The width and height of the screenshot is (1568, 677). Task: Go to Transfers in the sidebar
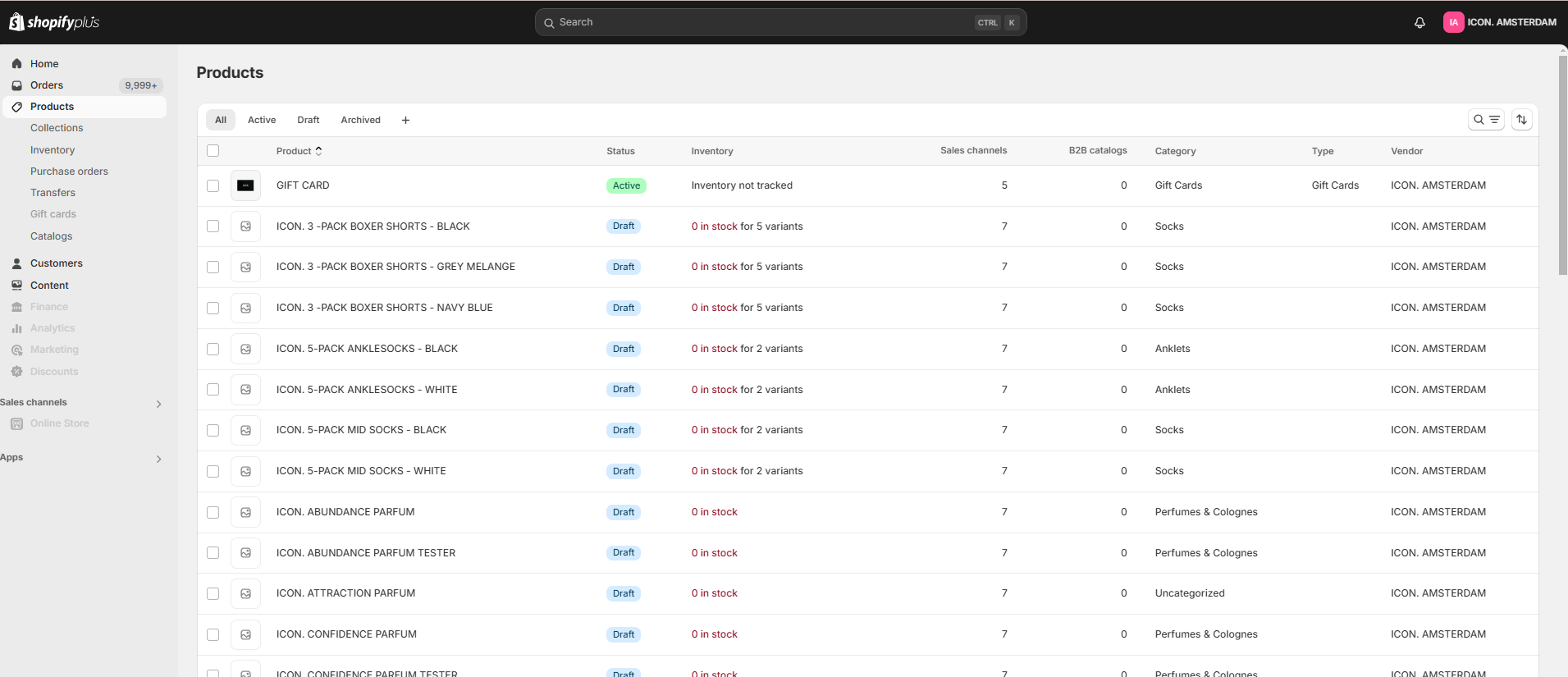tap(53, 193)
